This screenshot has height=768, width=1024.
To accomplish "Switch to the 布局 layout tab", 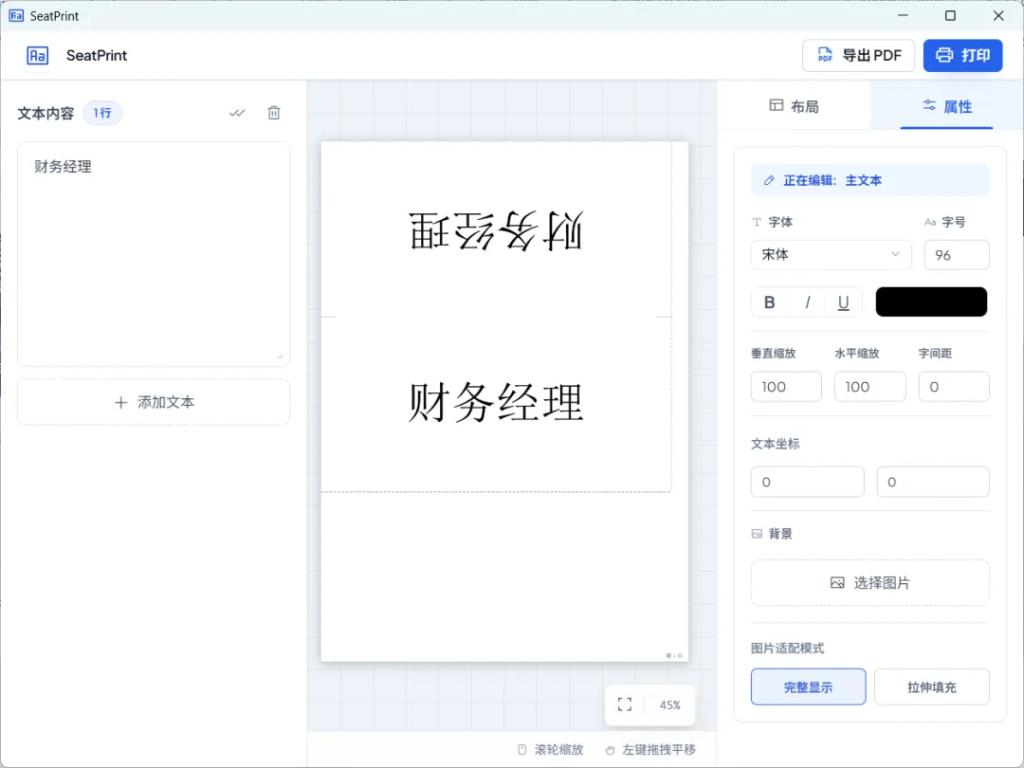I will click(x=794, y=106).
